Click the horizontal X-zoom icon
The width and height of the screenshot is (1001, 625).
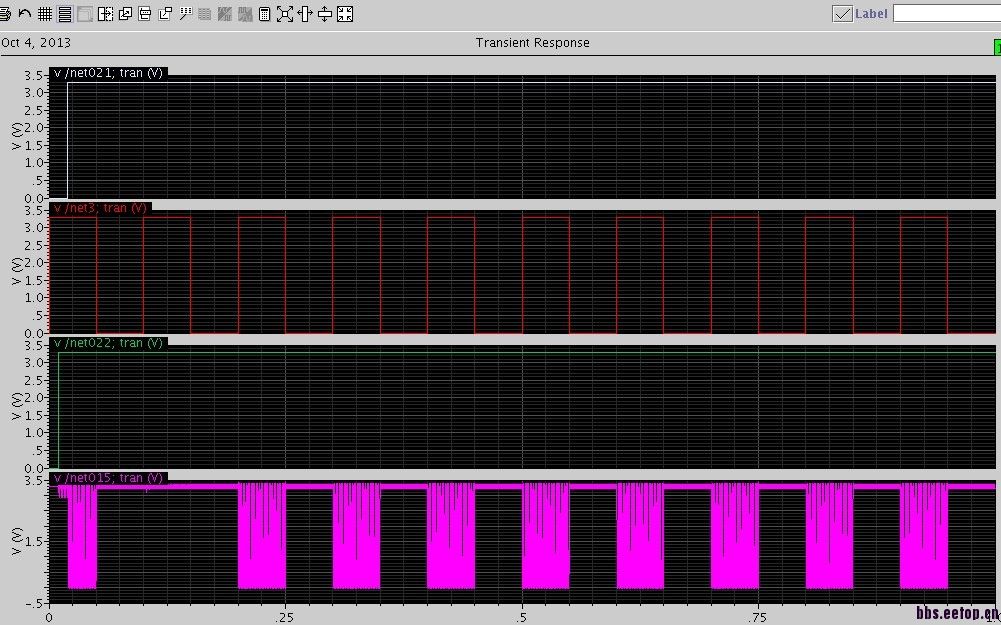tap(305, 13)
